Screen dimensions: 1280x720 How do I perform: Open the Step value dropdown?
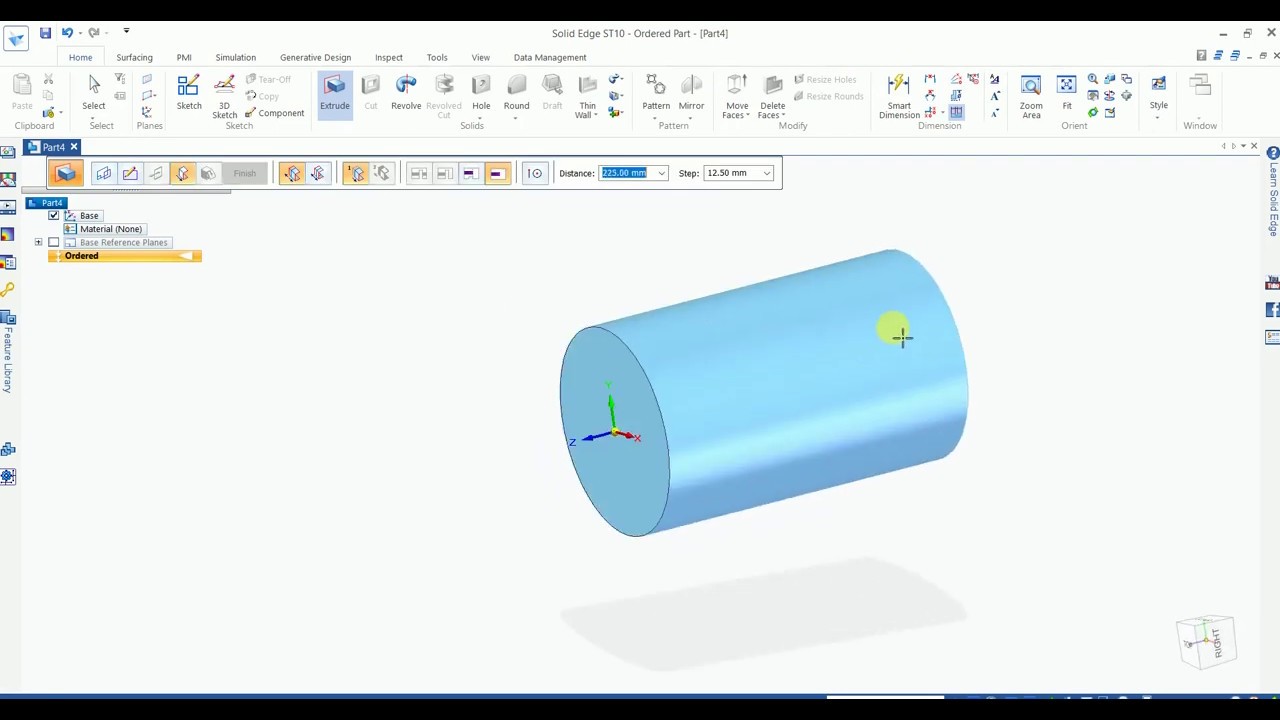767,174
